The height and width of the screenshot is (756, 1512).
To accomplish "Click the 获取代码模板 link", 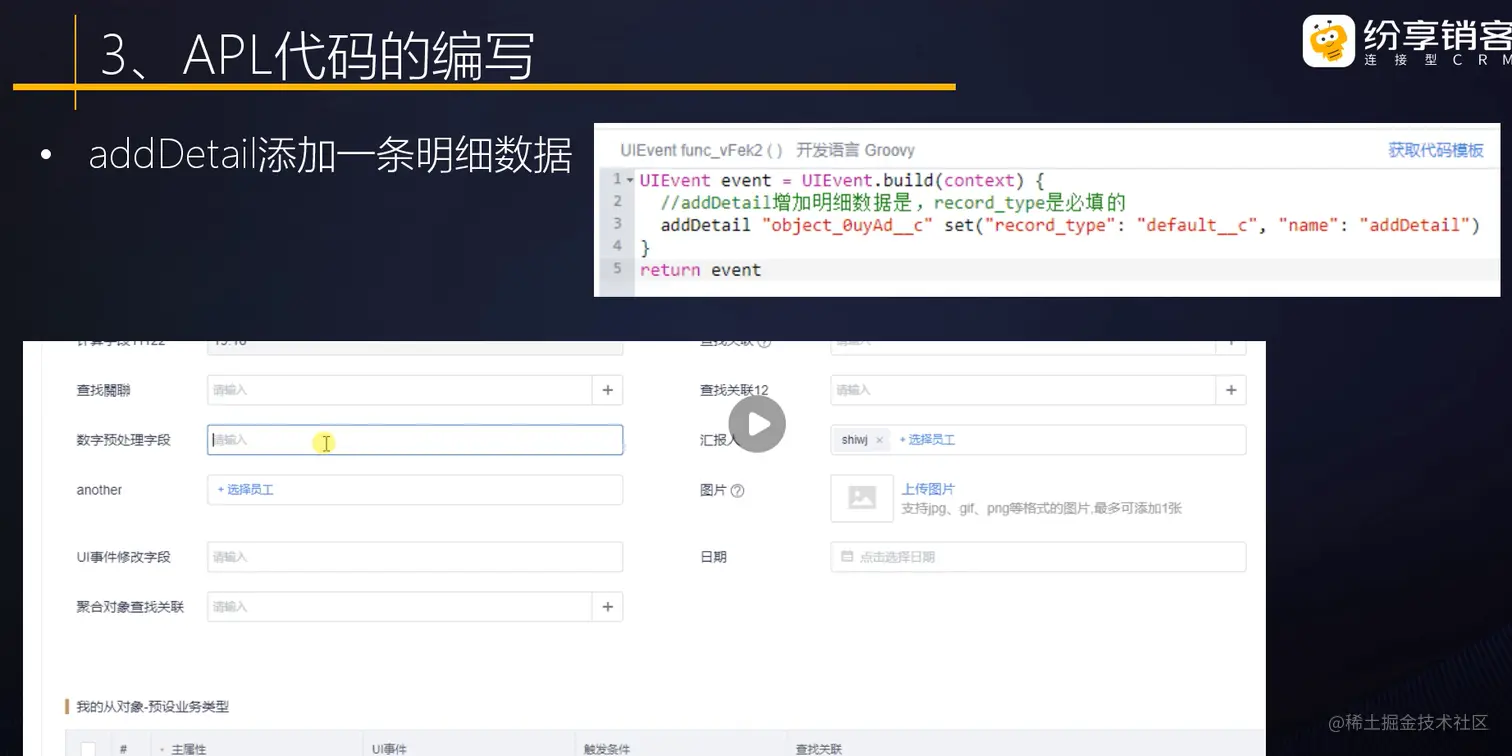I will click(x=1436, y=150).
